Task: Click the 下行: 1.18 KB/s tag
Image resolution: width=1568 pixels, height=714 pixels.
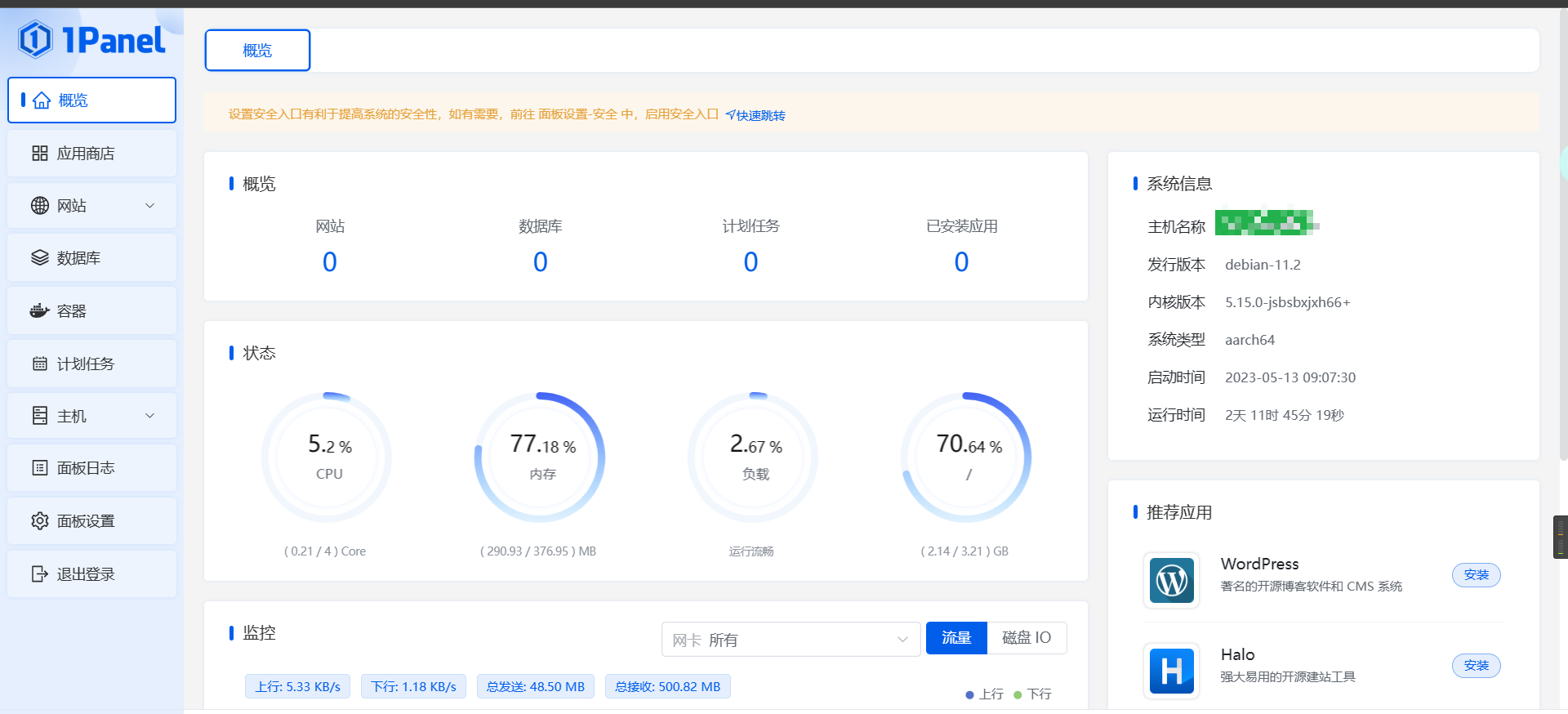Action: click(414, 687)
